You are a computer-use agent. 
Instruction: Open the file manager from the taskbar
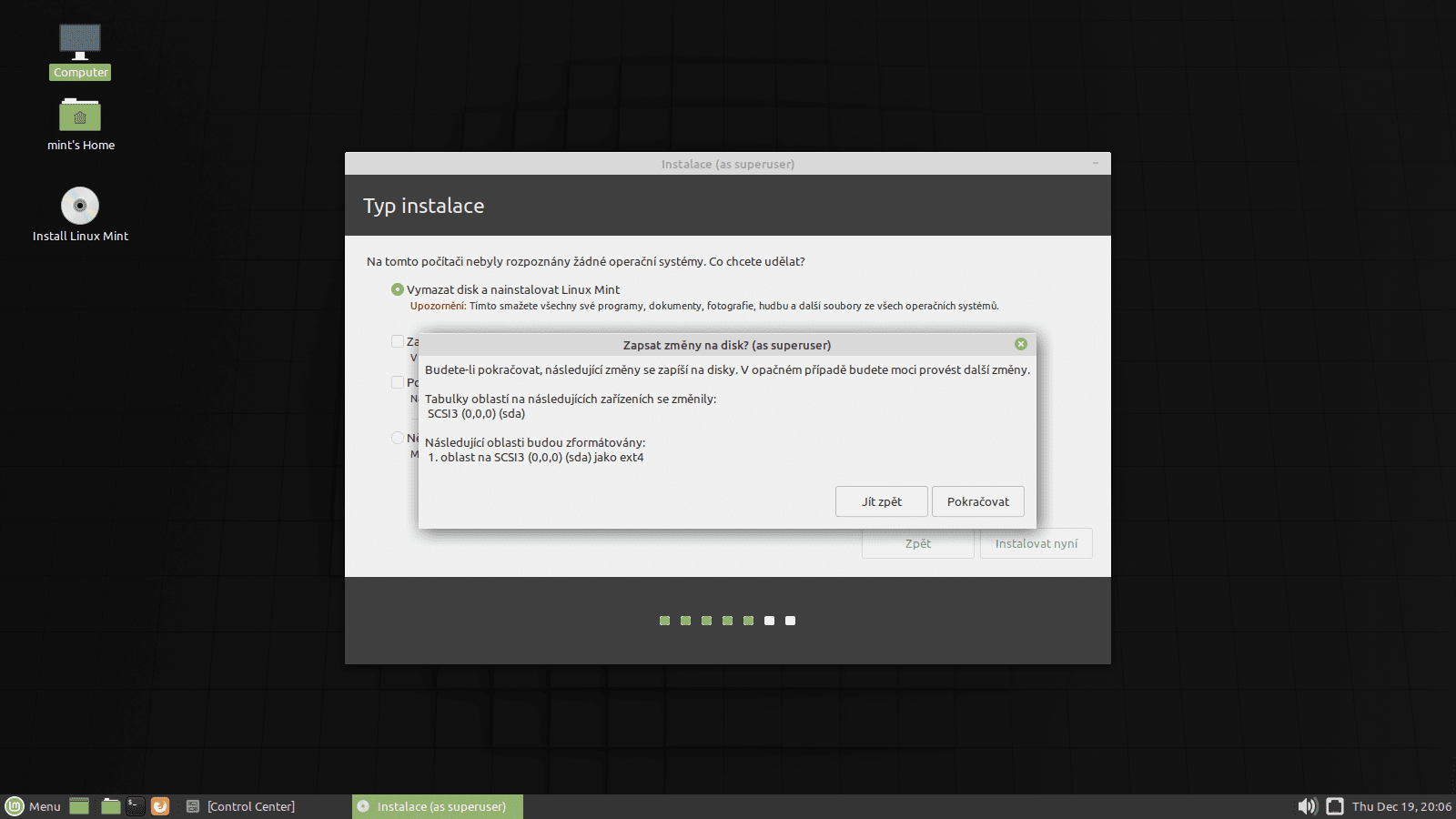[x=110, y=806]
